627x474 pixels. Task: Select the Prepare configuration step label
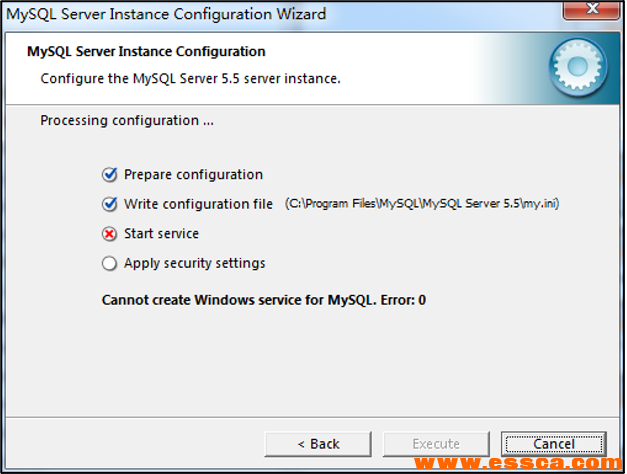click(x=193, y=175)
